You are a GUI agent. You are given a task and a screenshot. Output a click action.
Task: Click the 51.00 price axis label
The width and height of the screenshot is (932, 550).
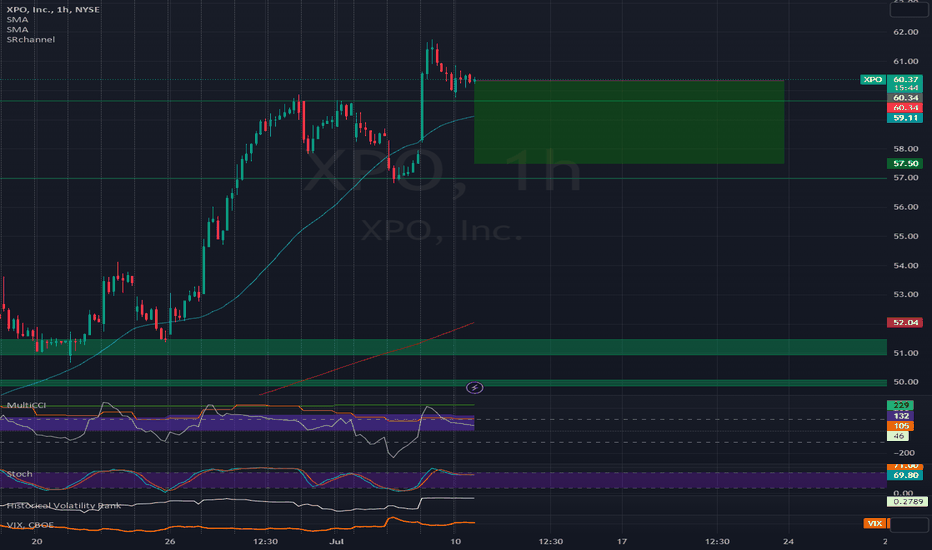coord(906,353)
